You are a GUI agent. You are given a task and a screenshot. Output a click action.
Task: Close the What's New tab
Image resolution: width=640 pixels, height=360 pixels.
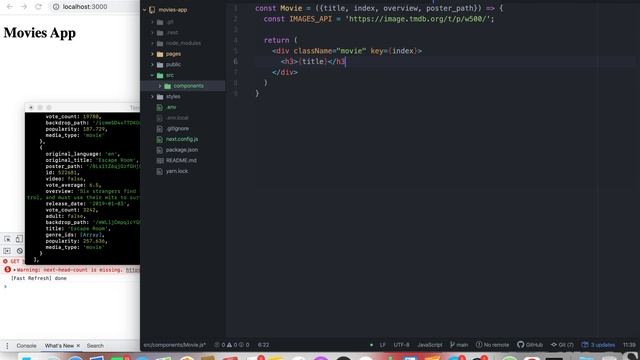(78, 346)
